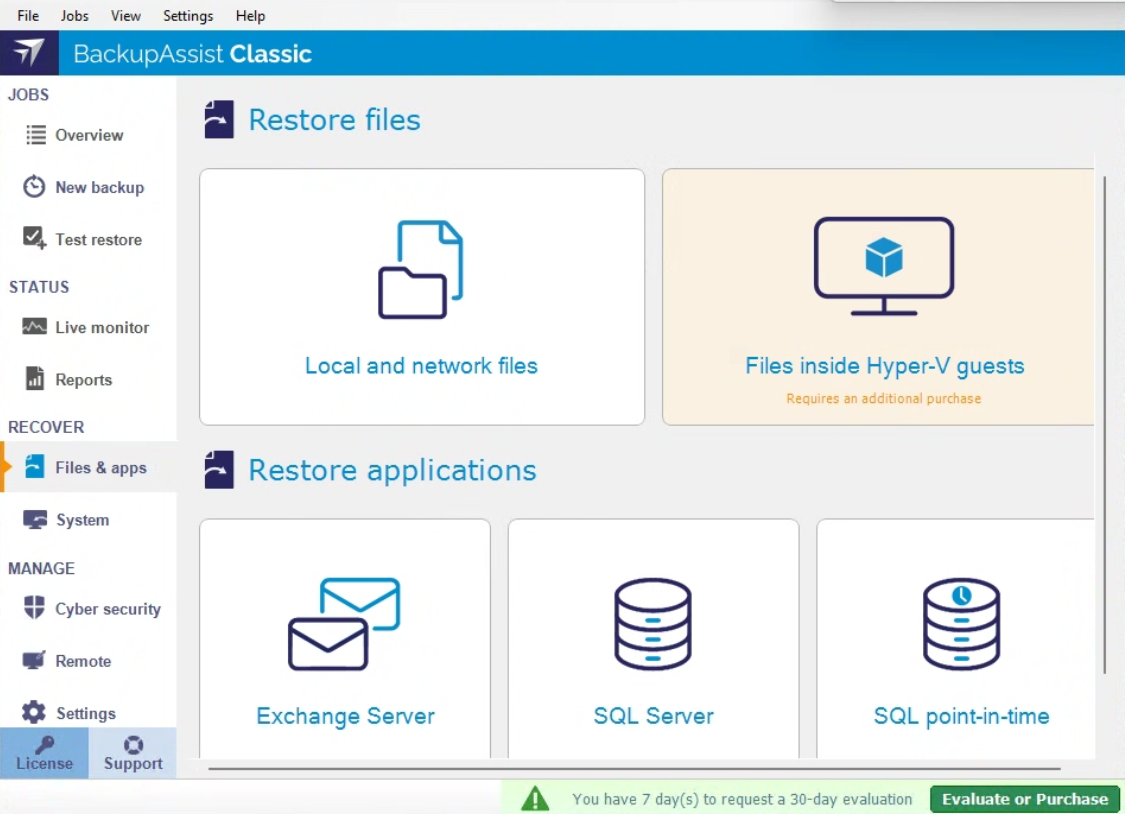Click the Settings gear icon in sidebar
This screenshot has width=1125, height=814.
[x=35, y=713]
